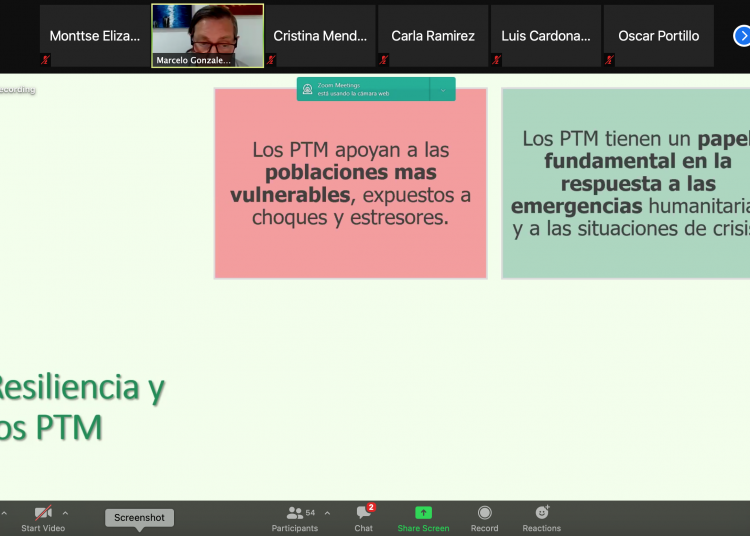The height and width of the screenshot is (536, 750).
Task: Click the 'Resiliencia y los PTM' slide title
Action: tap(80, 407)
